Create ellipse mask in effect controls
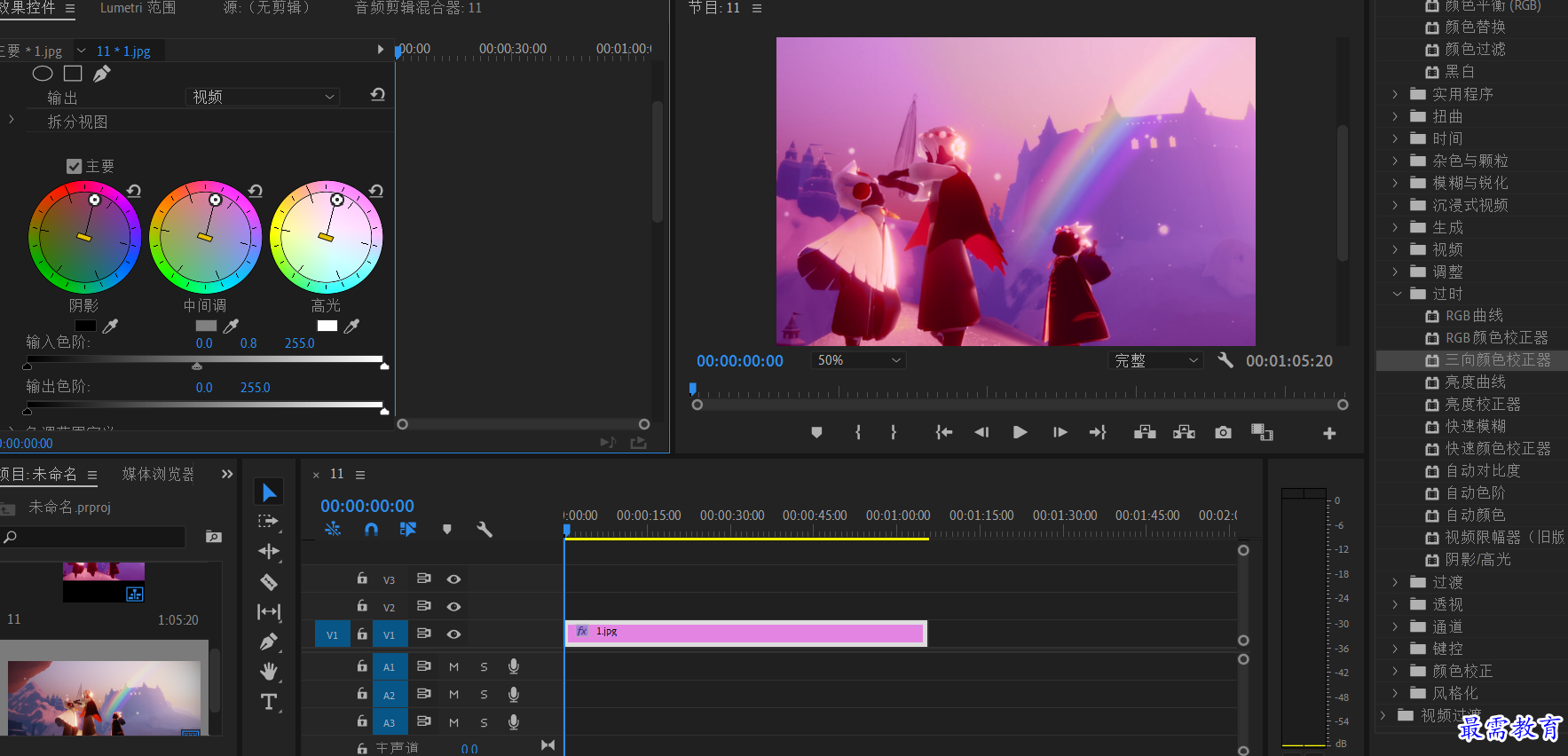The image size is (1568, 756). [43, 74]
